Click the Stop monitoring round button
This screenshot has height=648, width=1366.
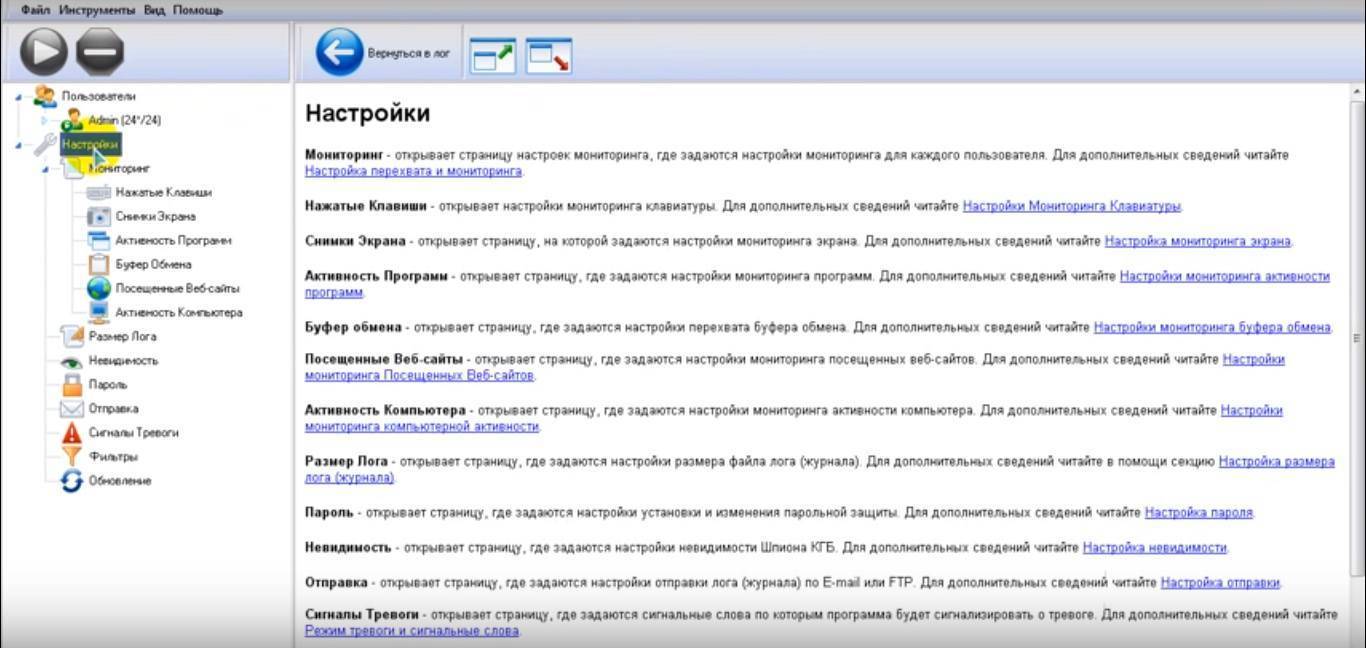click(x=100, y=52)
